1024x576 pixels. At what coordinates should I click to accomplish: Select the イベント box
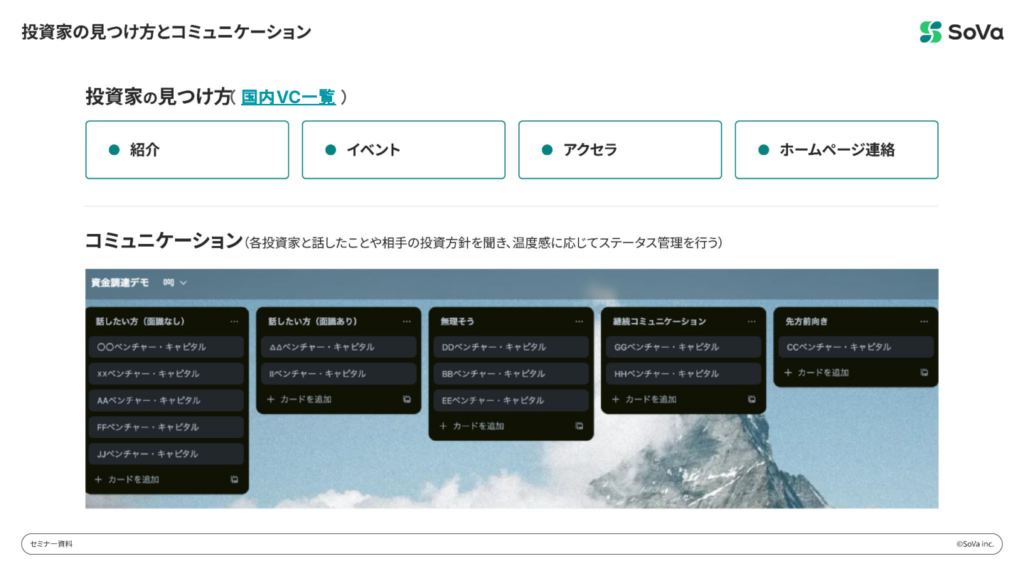[x=403, y=150]
